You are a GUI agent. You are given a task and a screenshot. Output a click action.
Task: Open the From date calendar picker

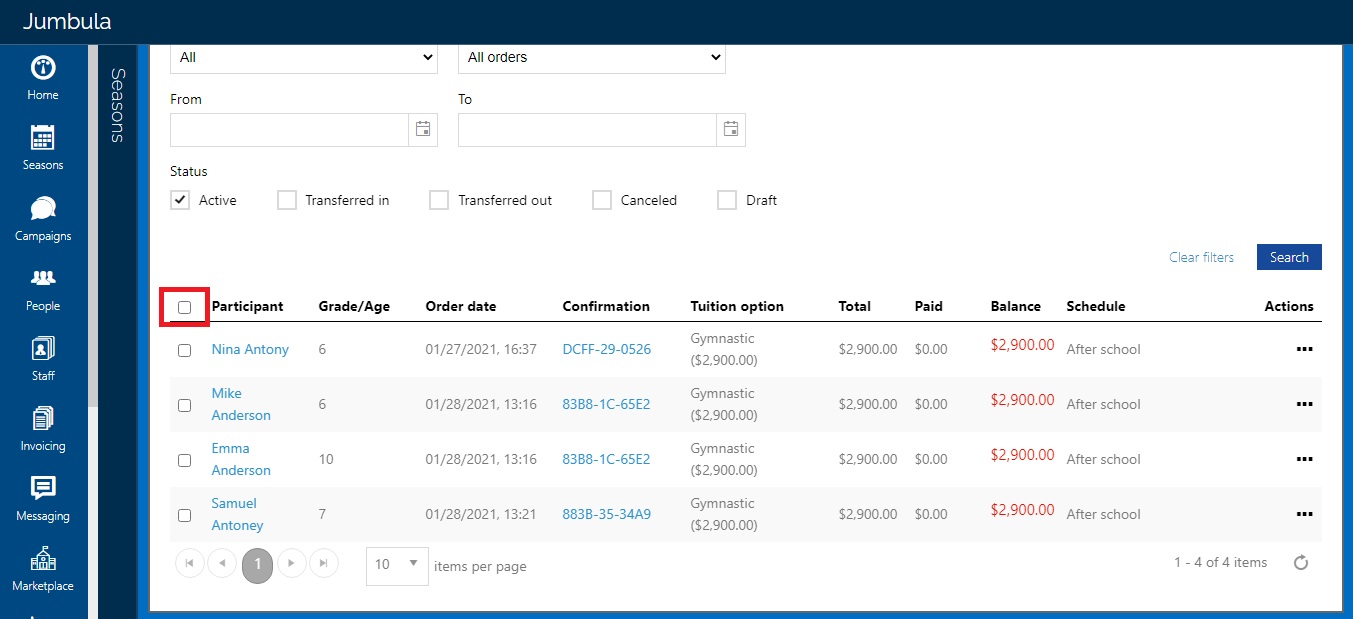[423, 129]
